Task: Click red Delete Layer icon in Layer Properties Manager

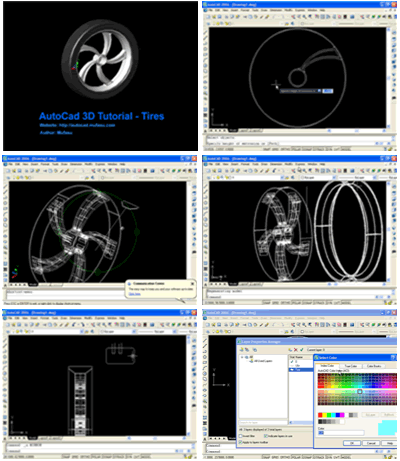Action: pyautogui.click(x=296, y=350)
